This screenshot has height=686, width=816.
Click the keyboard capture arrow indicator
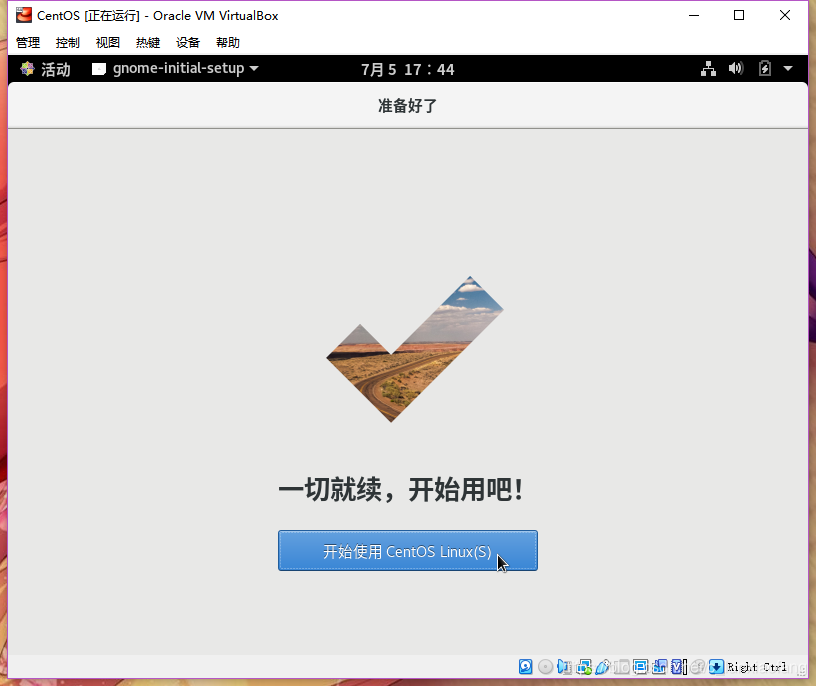pyautogui.click(x=716, y=667)
